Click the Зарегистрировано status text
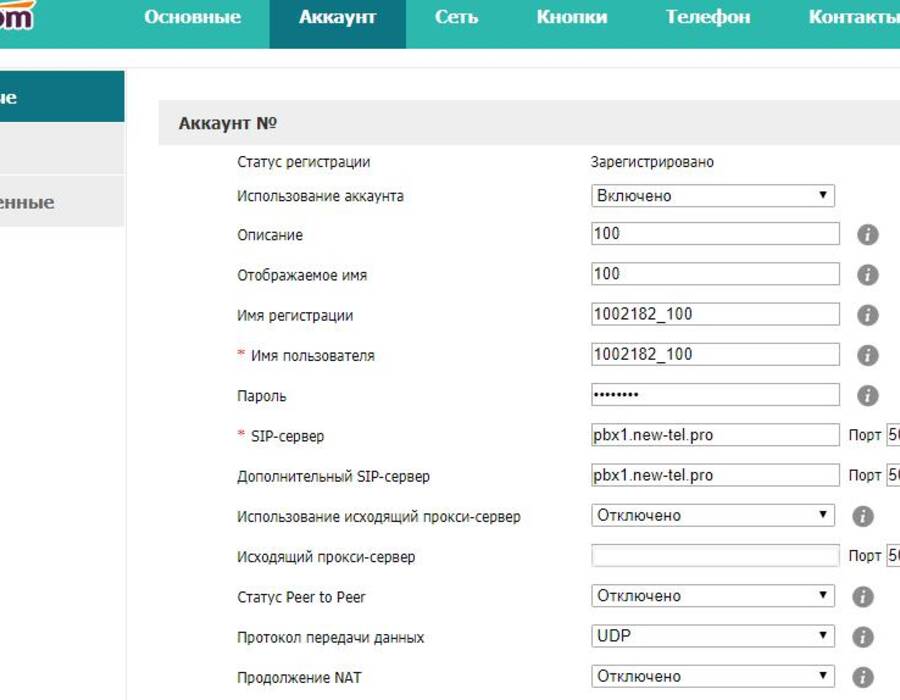The height and width of the screenshot is (700, 900). pyautogui.click(x=652, y=162)
